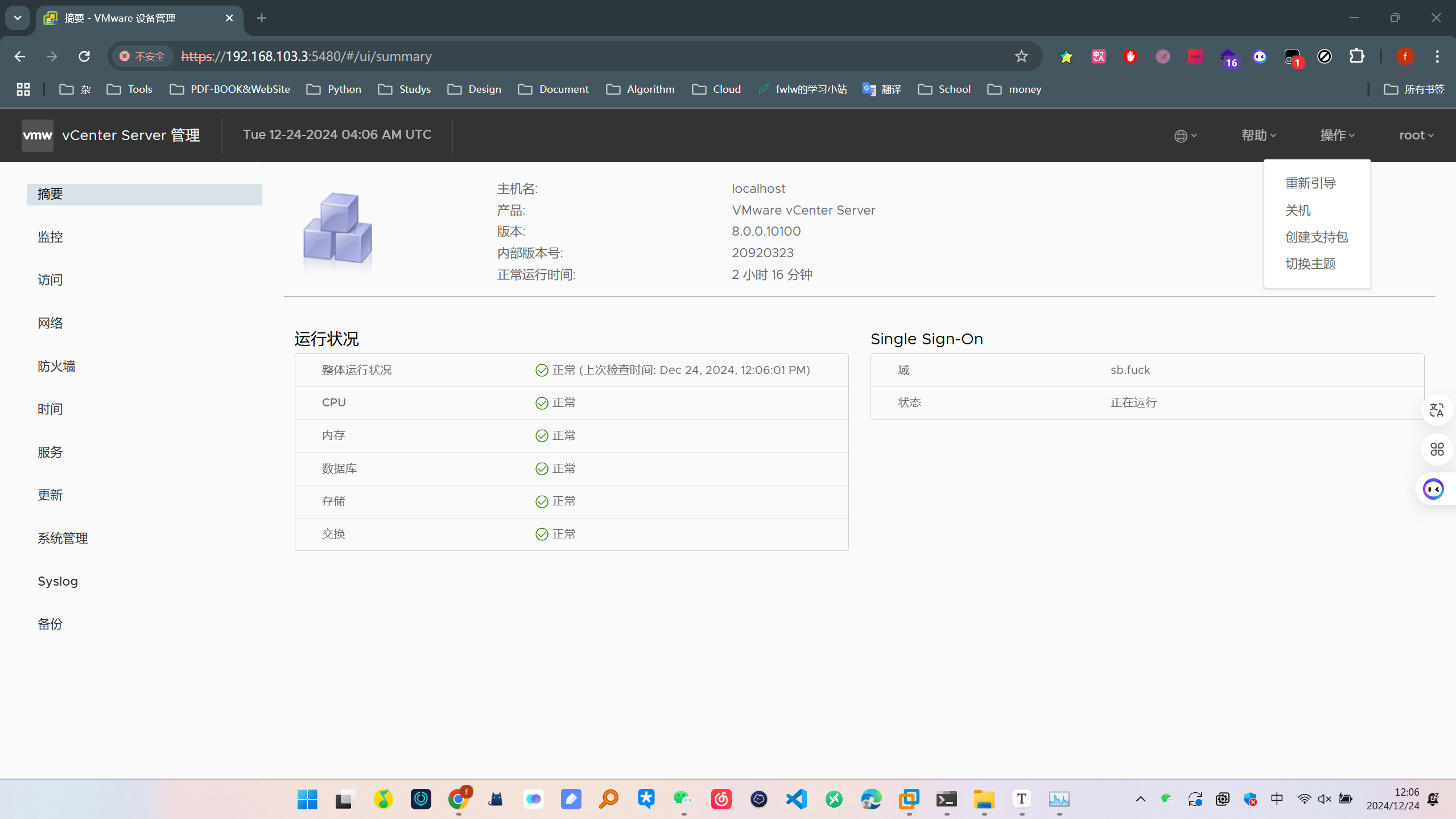This screenshot has width=1456, height=819.
Task: Open the Chrome profile avatar f
Action: coord(1405,56)
